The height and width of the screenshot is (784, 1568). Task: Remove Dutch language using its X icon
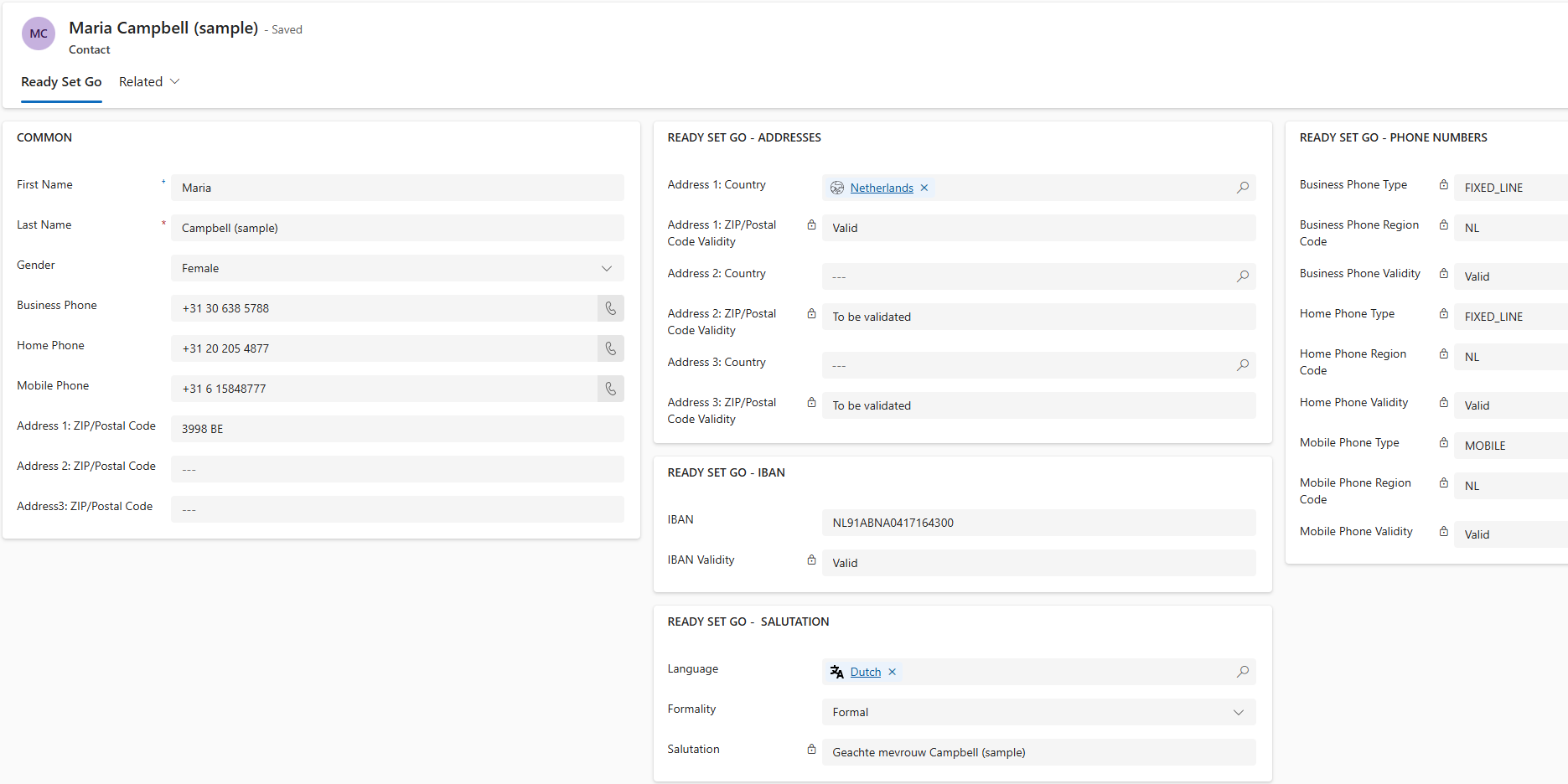click(x=892, y=671)
